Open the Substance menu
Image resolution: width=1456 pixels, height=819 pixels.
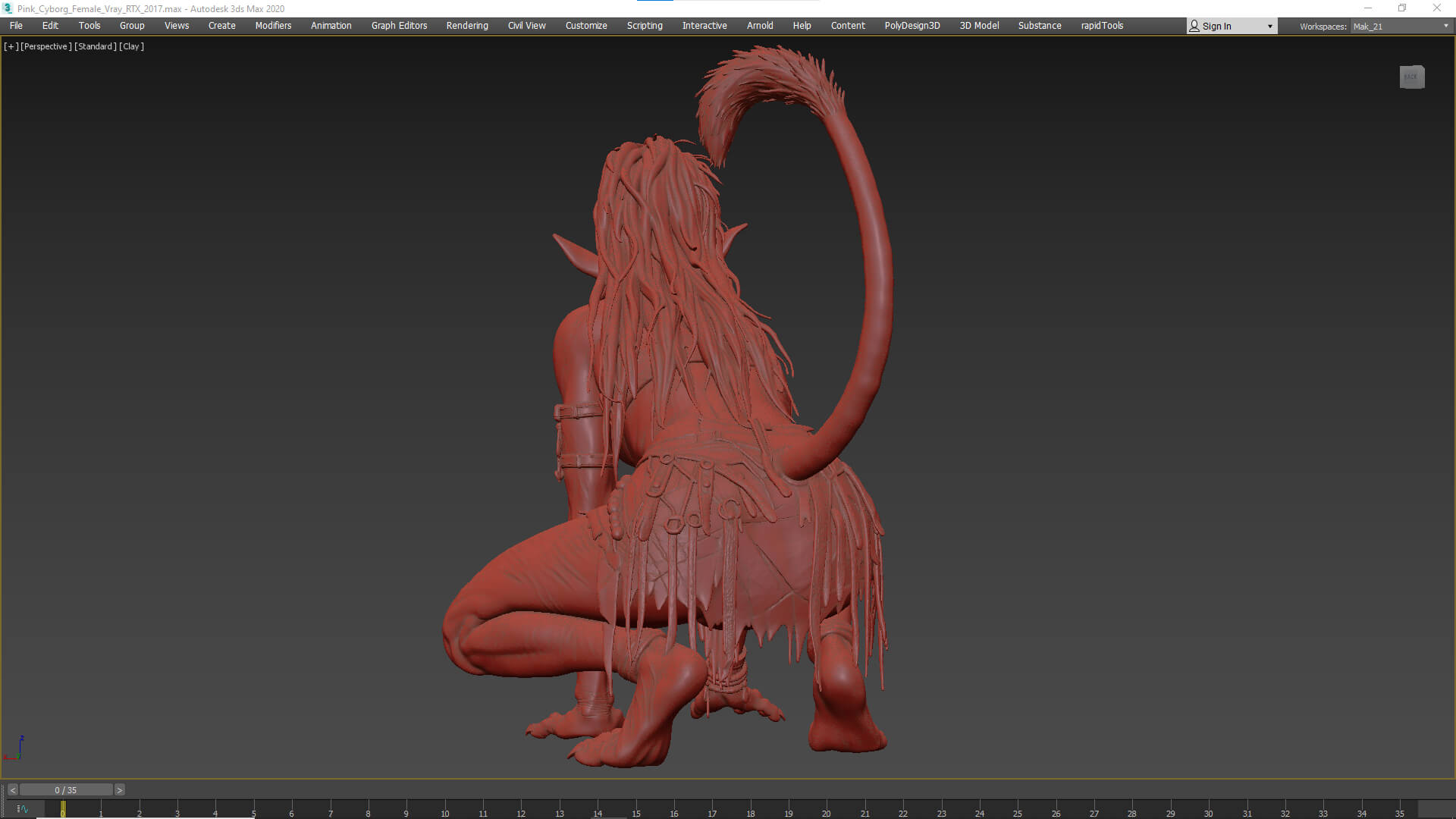(x=1040, y=26)
